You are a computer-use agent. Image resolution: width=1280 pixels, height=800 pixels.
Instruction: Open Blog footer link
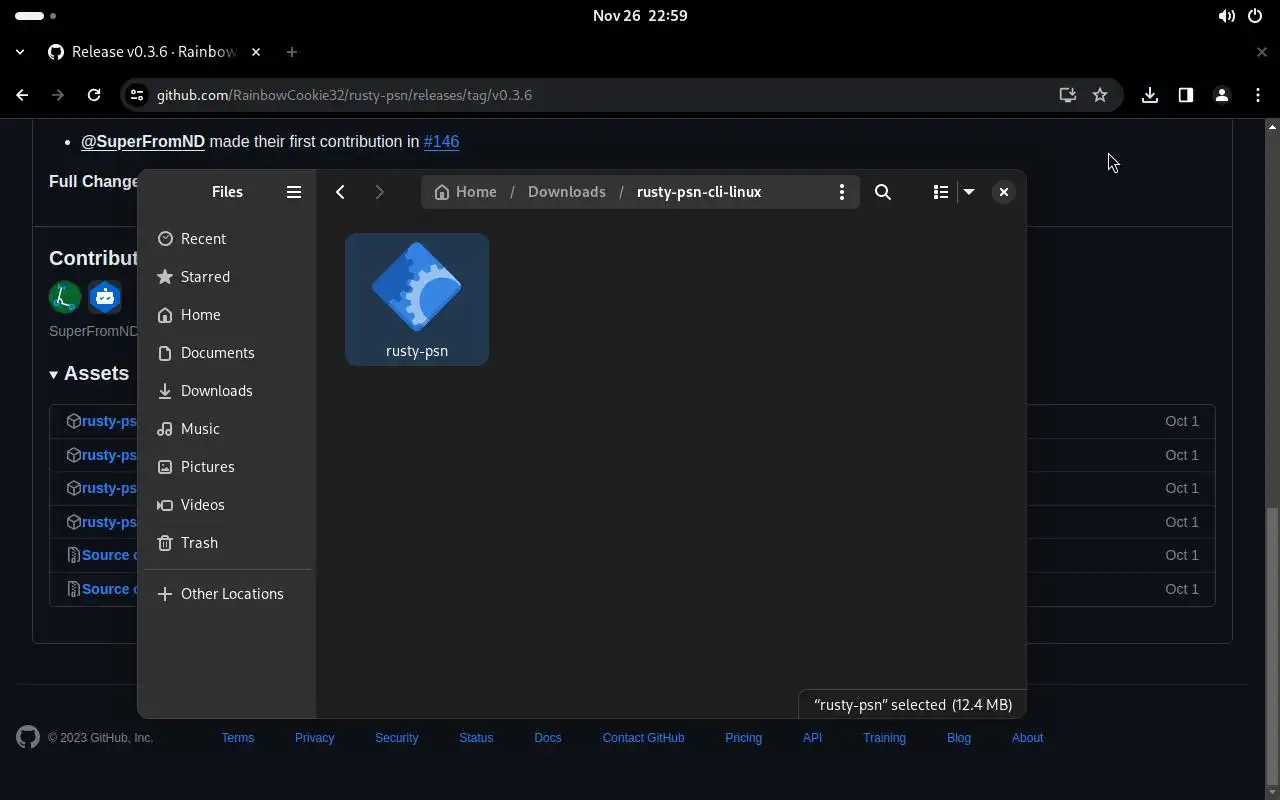[959, 738]
